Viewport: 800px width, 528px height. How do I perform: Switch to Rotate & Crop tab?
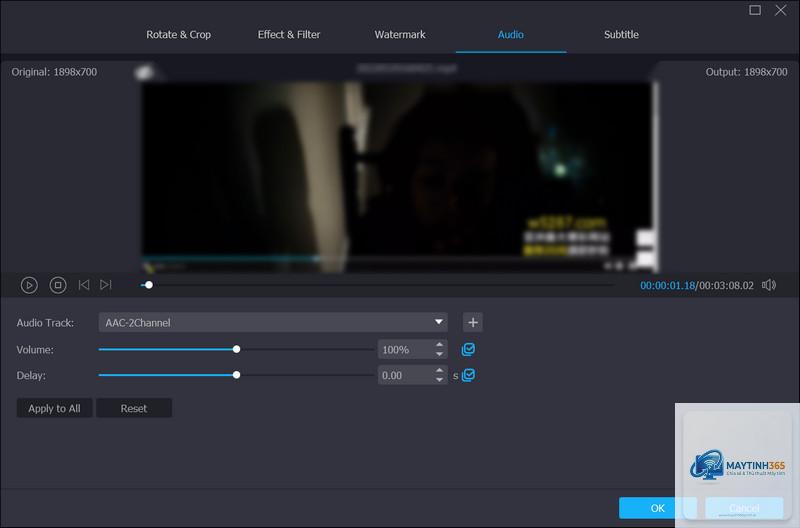pyautogui.click(x=179, y=35)
